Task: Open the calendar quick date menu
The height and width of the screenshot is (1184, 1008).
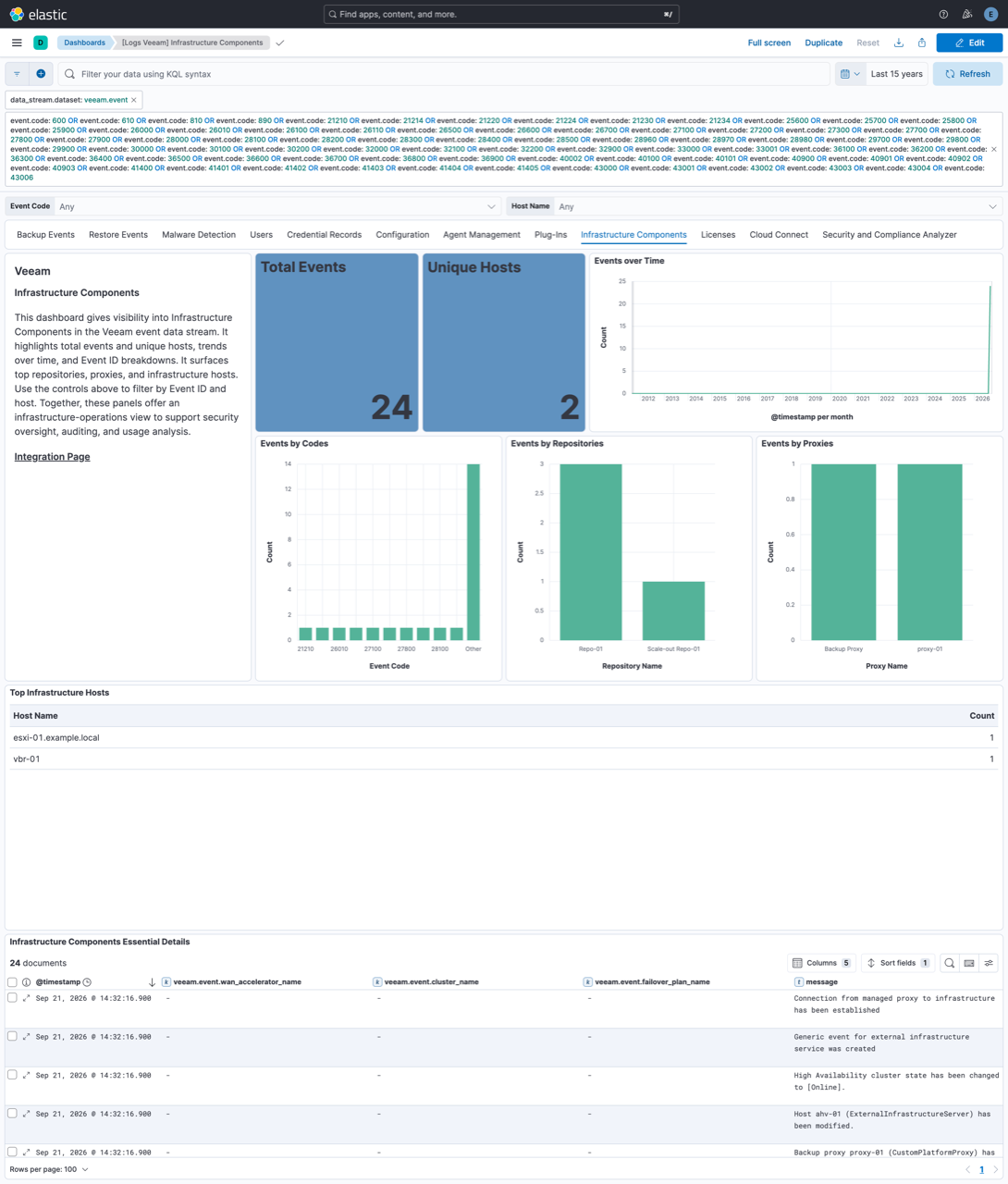Action: [850, 74]
